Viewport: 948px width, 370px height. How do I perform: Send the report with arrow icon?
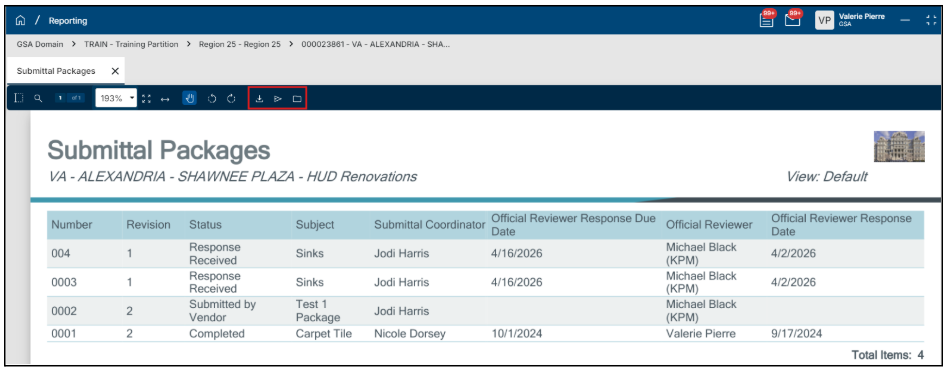pos(278,99)
